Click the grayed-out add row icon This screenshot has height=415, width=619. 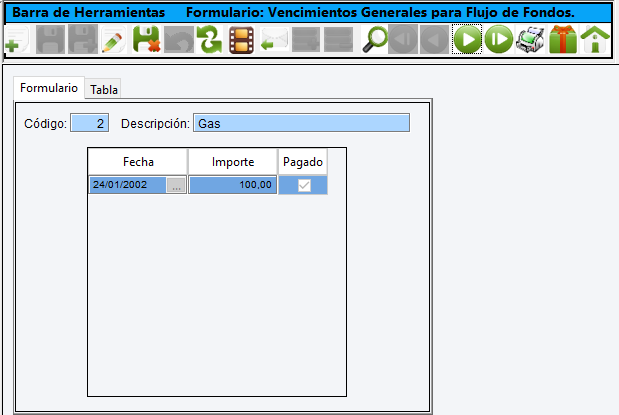point(306,39)
